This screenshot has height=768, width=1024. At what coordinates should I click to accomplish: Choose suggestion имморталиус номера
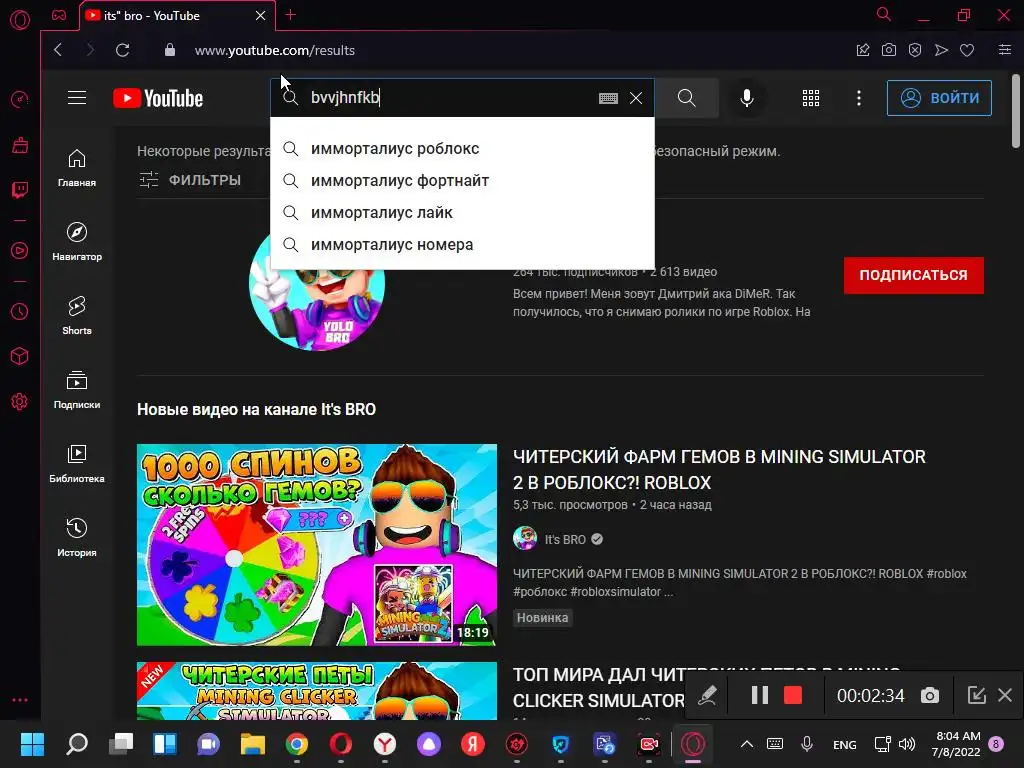462,244
